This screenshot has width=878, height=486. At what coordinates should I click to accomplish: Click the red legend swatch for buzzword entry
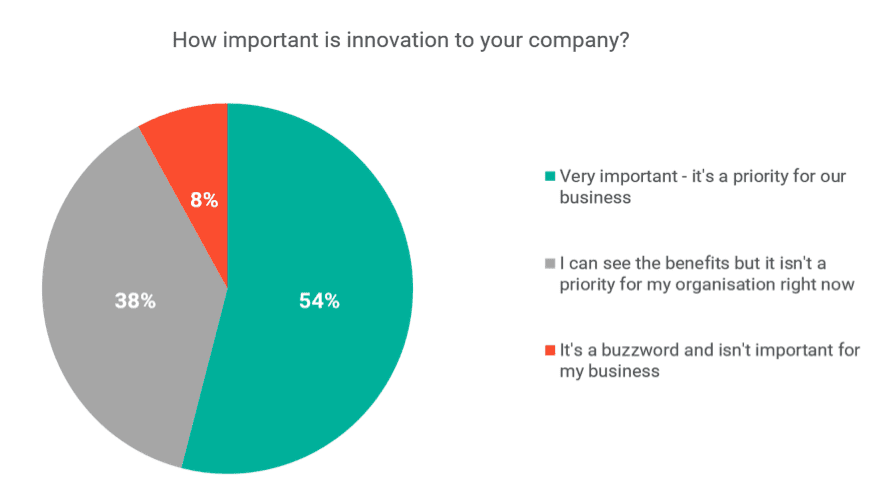click(549, 350)
